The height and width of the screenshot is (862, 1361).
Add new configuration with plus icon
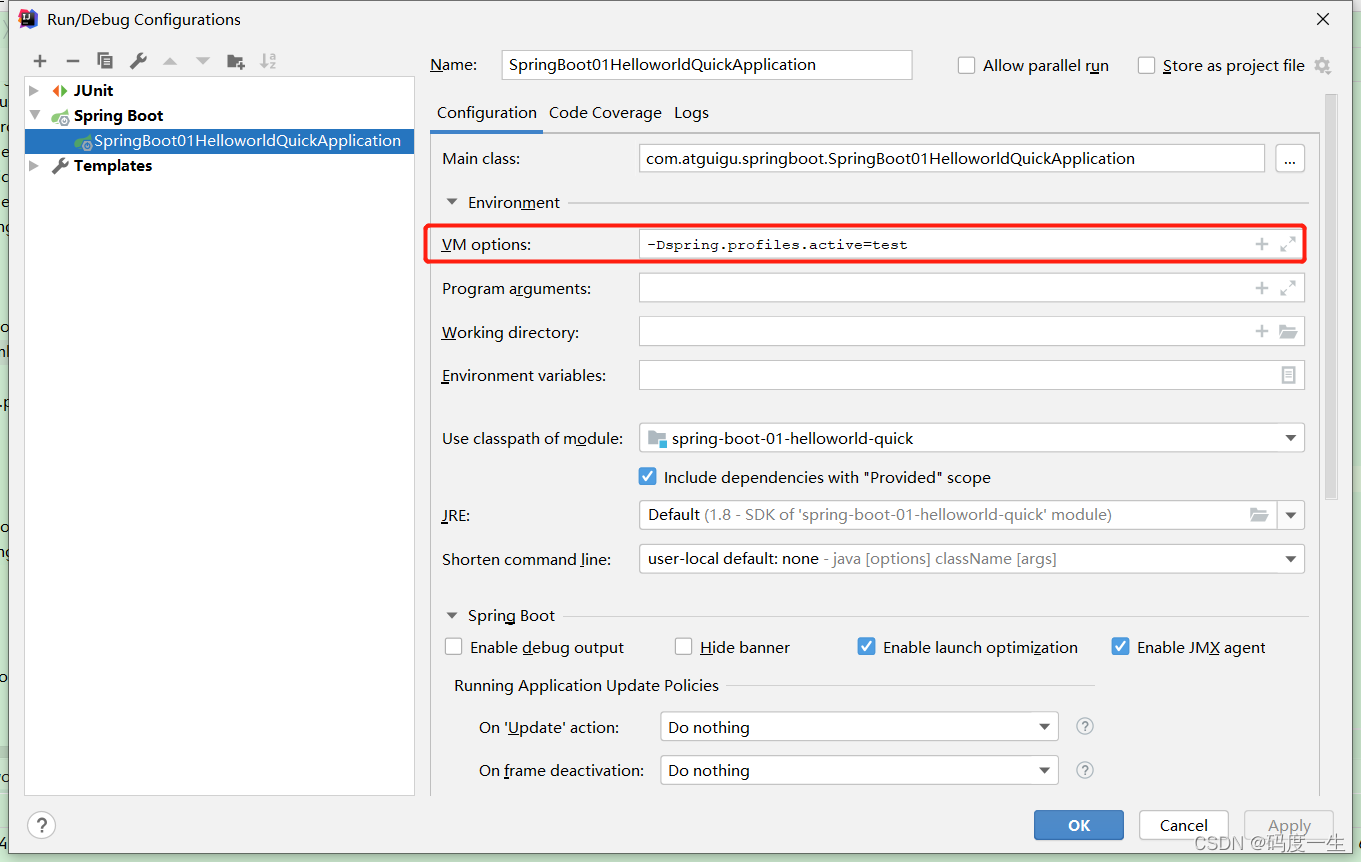point(40,61)
